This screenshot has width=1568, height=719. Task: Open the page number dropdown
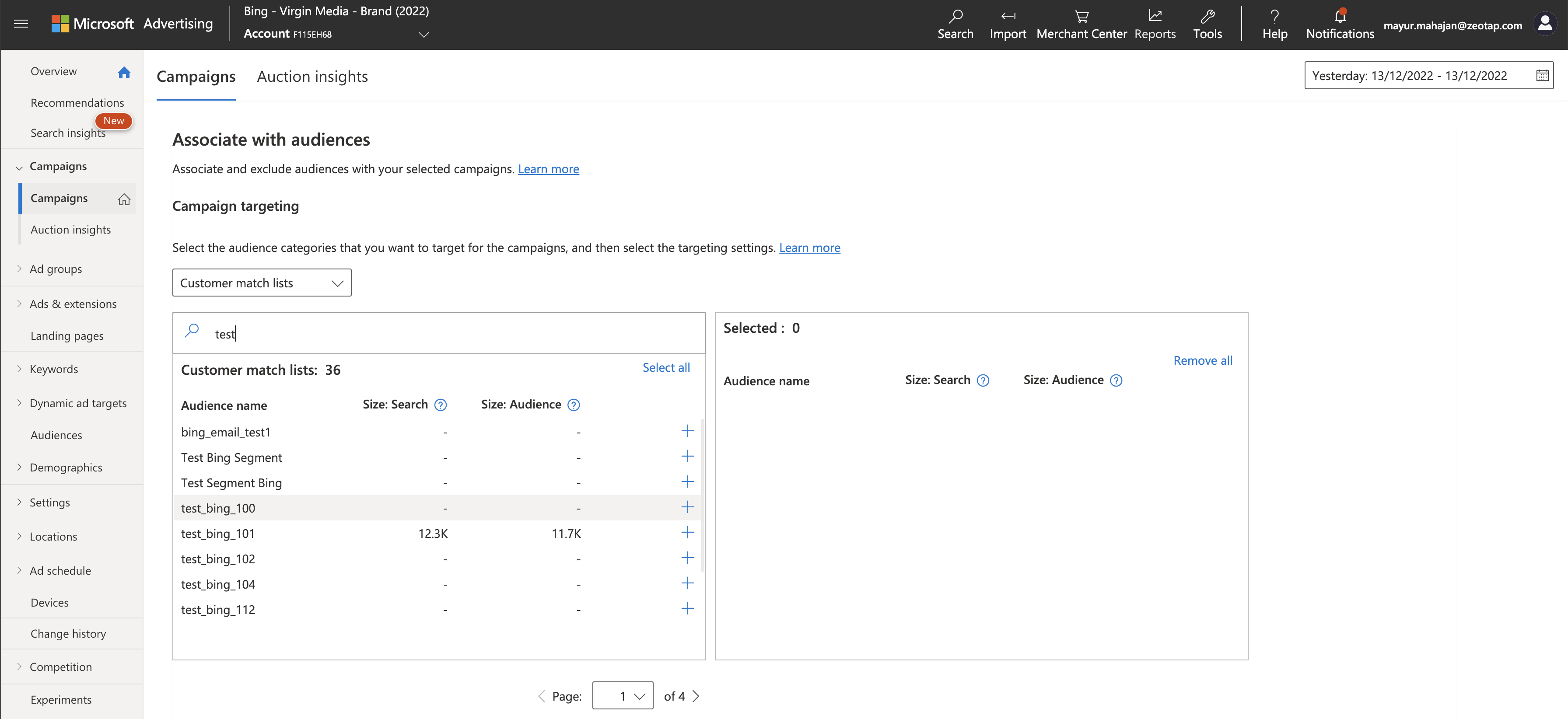coord(623,696)
